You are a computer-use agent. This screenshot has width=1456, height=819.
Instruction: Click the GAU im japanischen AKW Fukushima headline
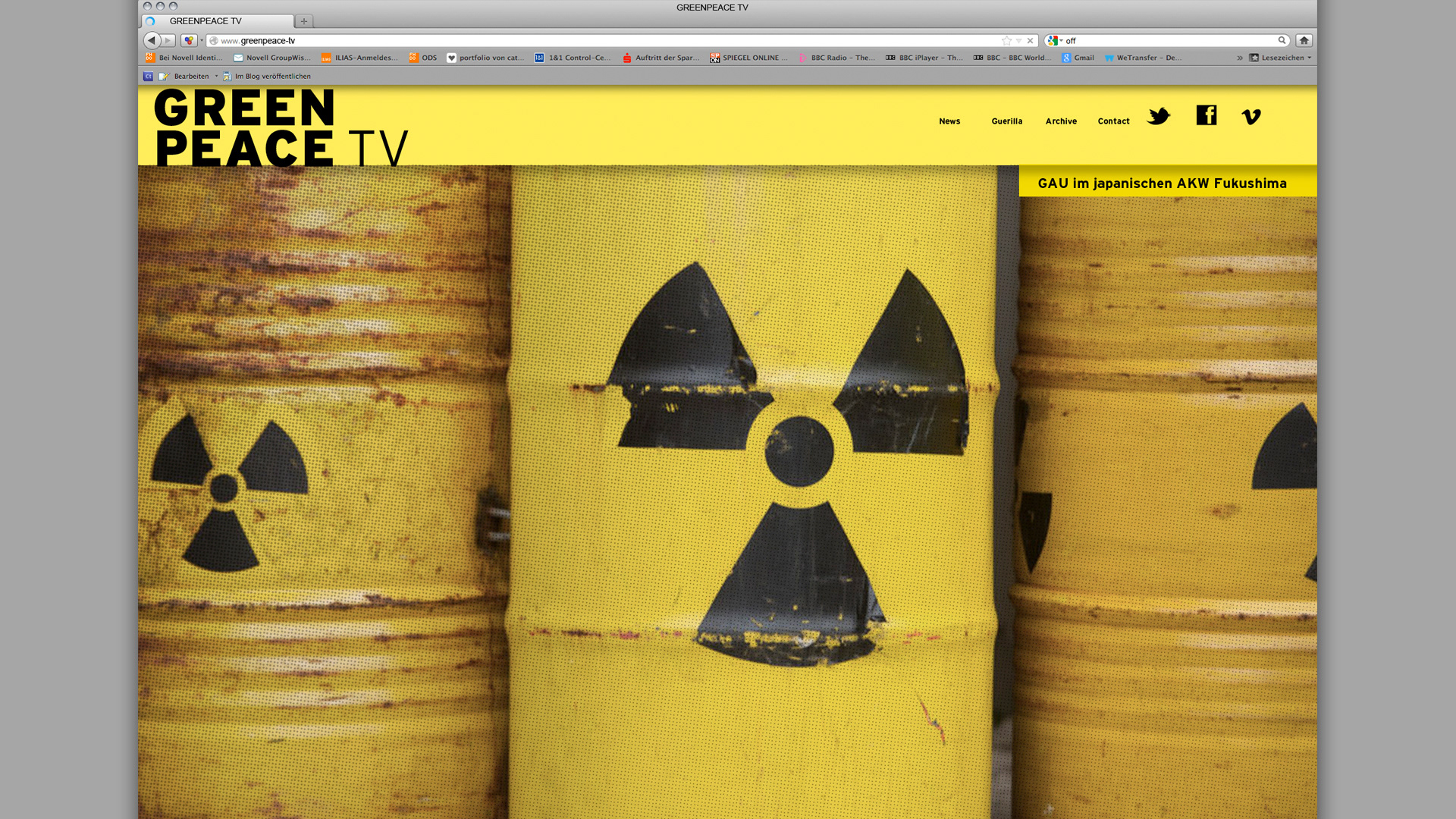(1162, 184)
